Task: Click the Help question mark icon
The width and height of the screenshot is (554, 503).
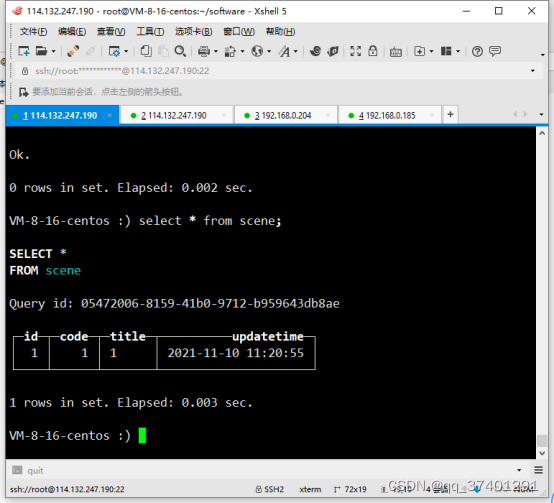Action: click(477, 52)
